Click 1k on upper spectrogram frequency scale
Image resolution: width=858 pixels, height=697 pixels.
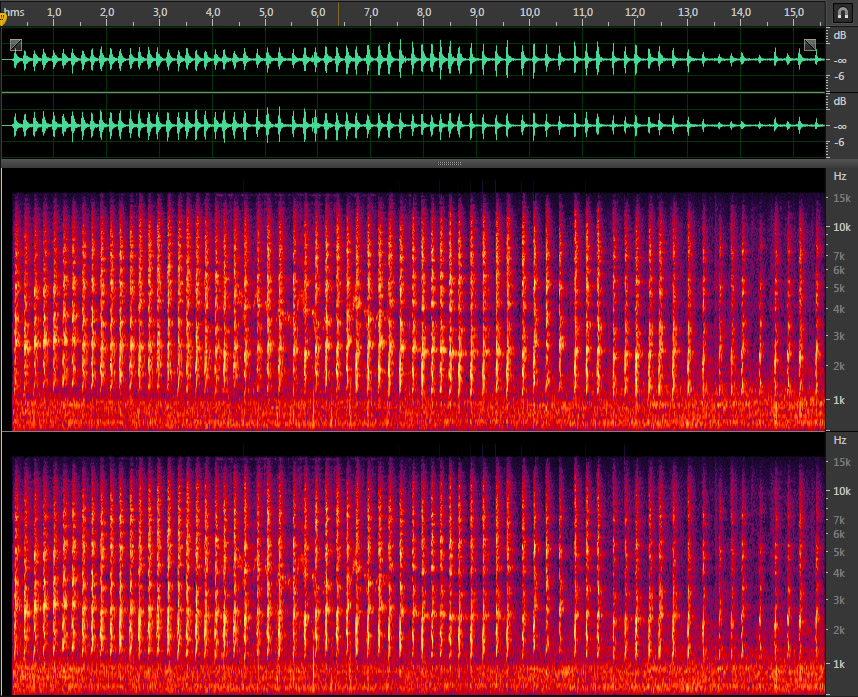click(x=839, y=400)
